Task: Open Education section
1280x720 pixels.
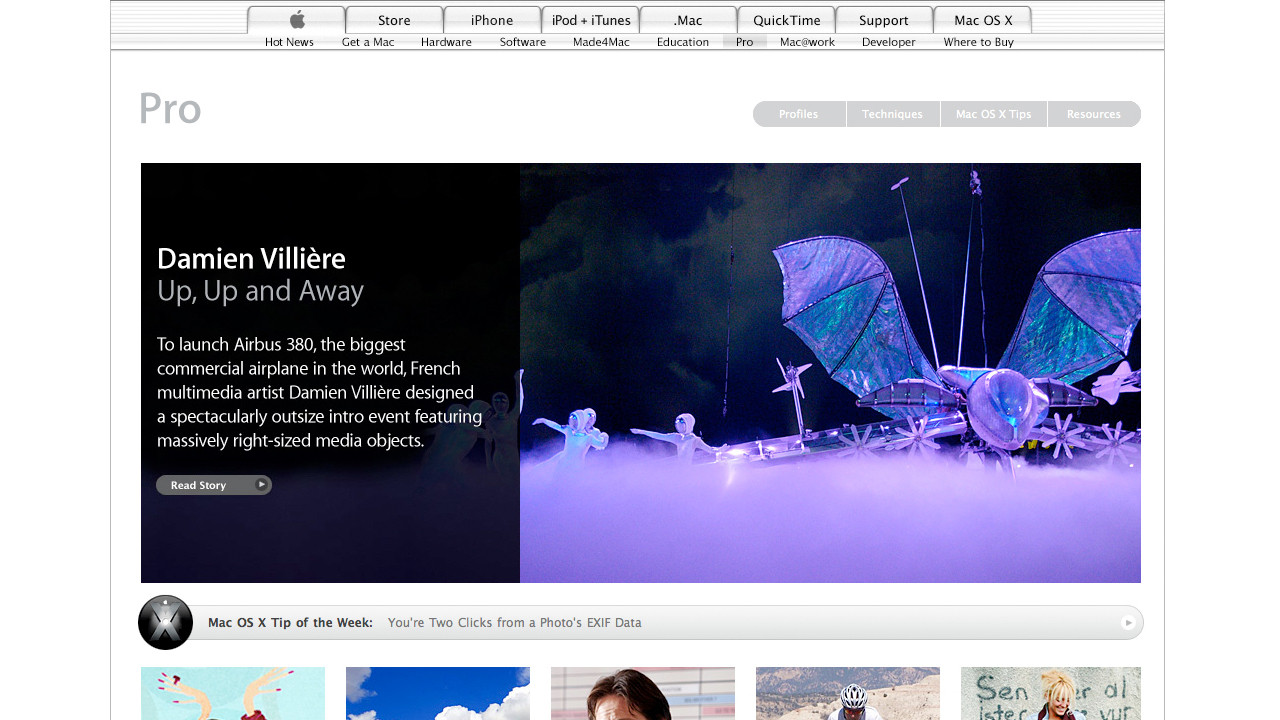Action: coord(683,42)
